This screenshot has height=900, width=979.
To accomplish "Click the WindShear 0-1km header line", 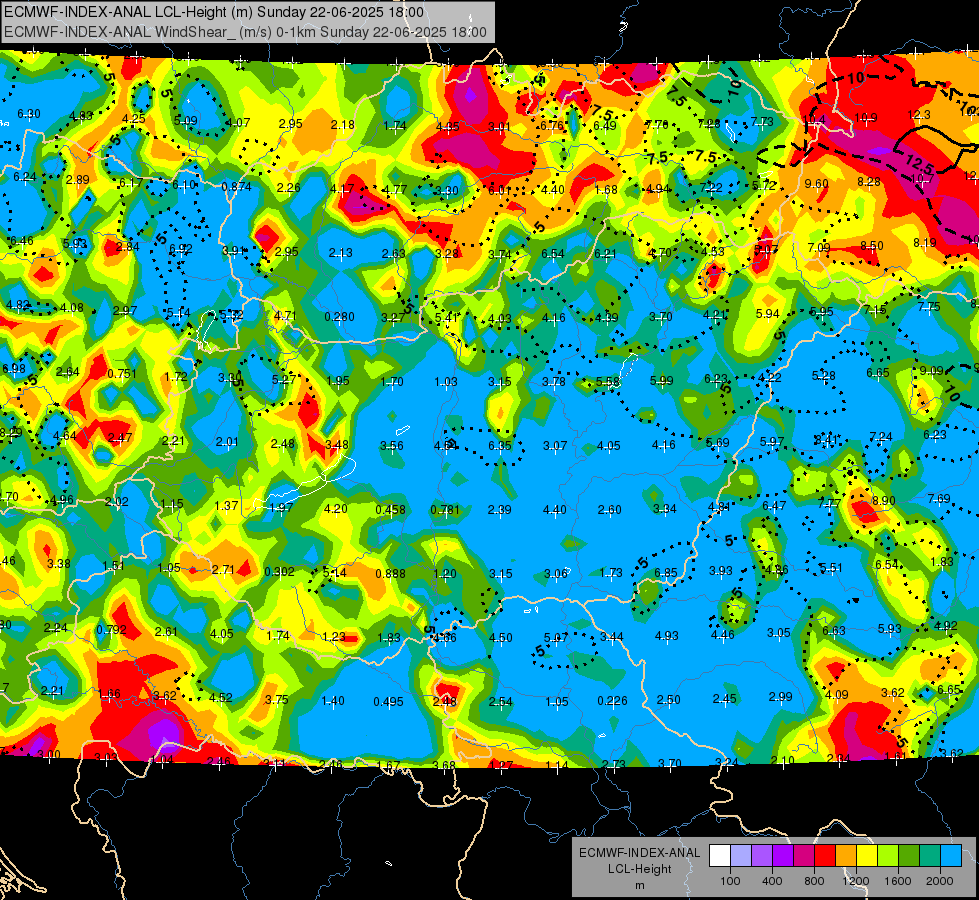I will click(245, 32).
